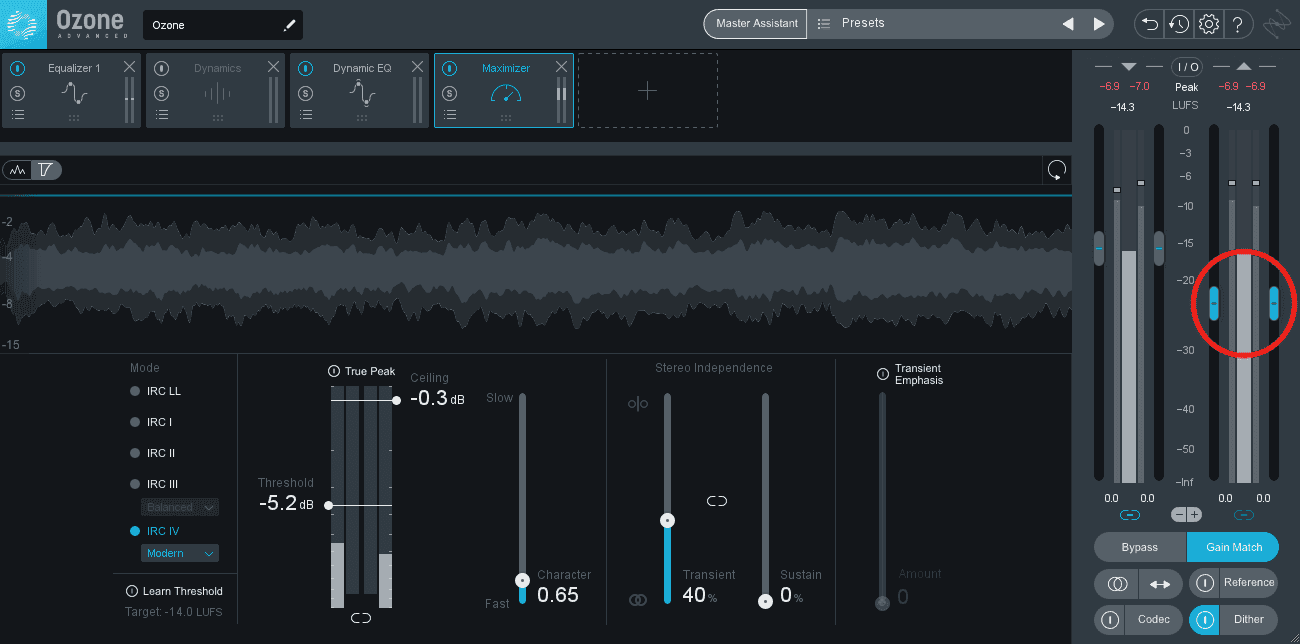
Task: Click the pencil icon to rename preset
Action: pos(290,25)
